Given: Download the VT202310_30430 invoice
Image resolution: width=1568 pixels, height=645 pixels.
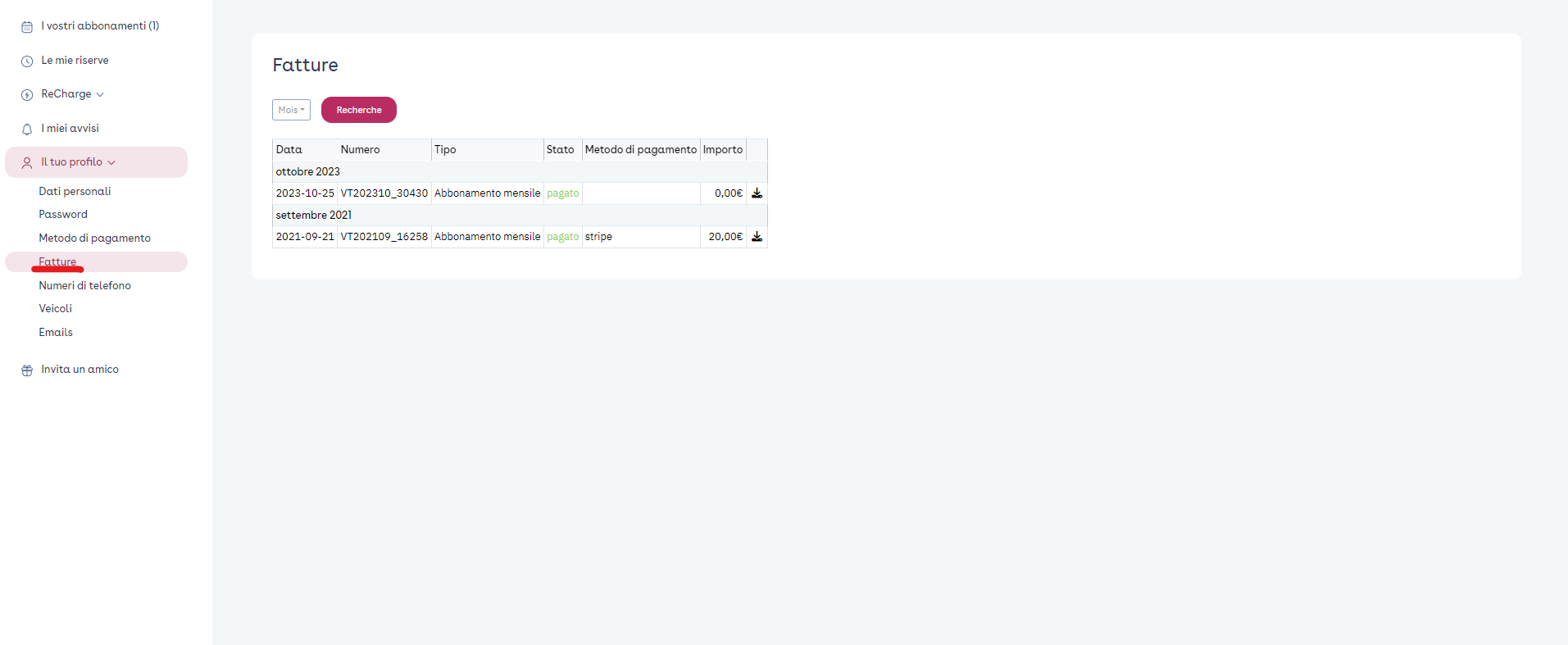Looking at the screenshot, I should pos(757,193).
